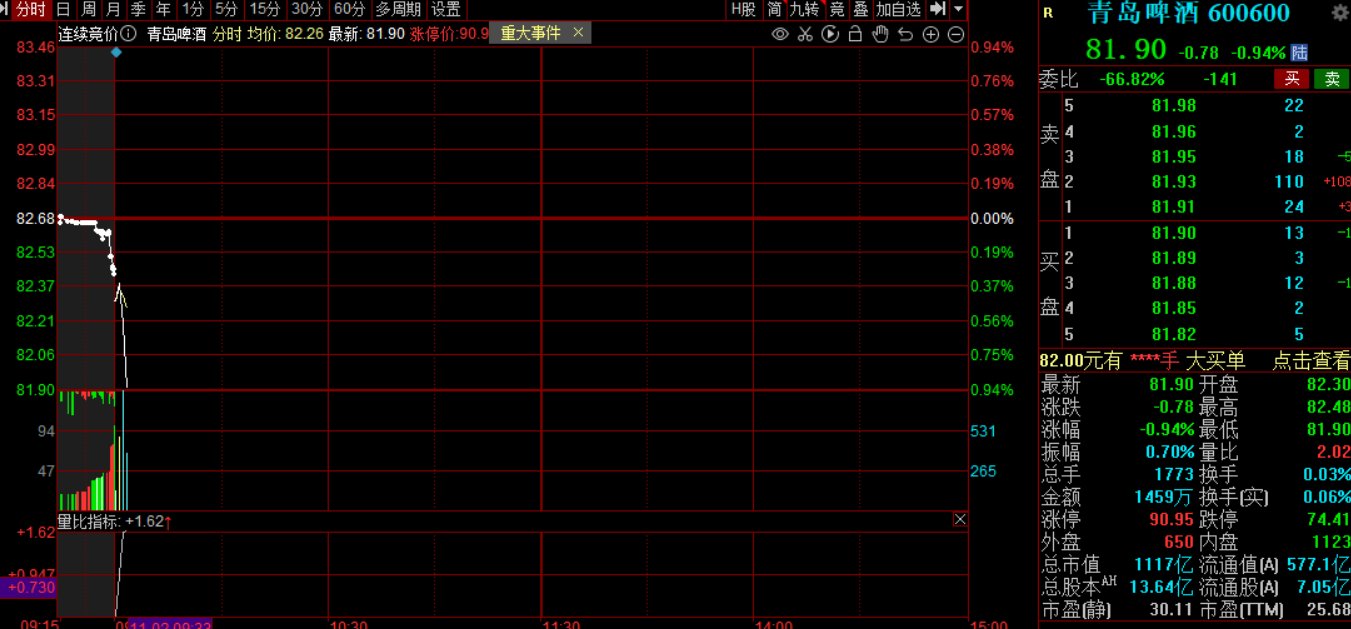Open the 5分 five-minute chart

pyautogui.click(x=227, y=9)
